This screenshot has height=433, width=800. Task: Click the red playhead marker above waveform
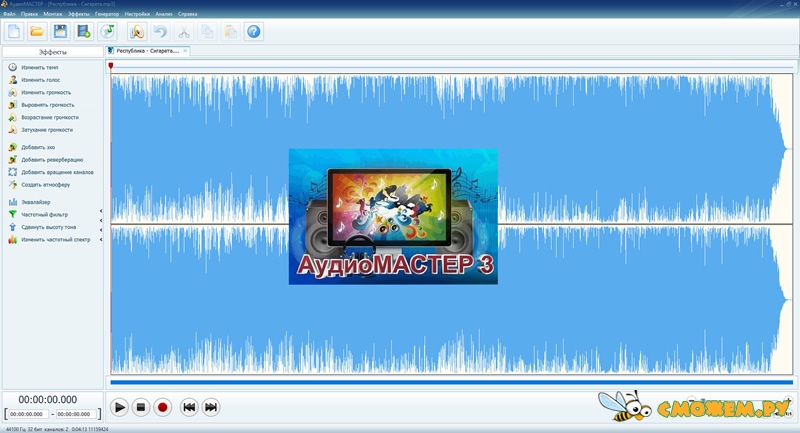pos(111,66)
